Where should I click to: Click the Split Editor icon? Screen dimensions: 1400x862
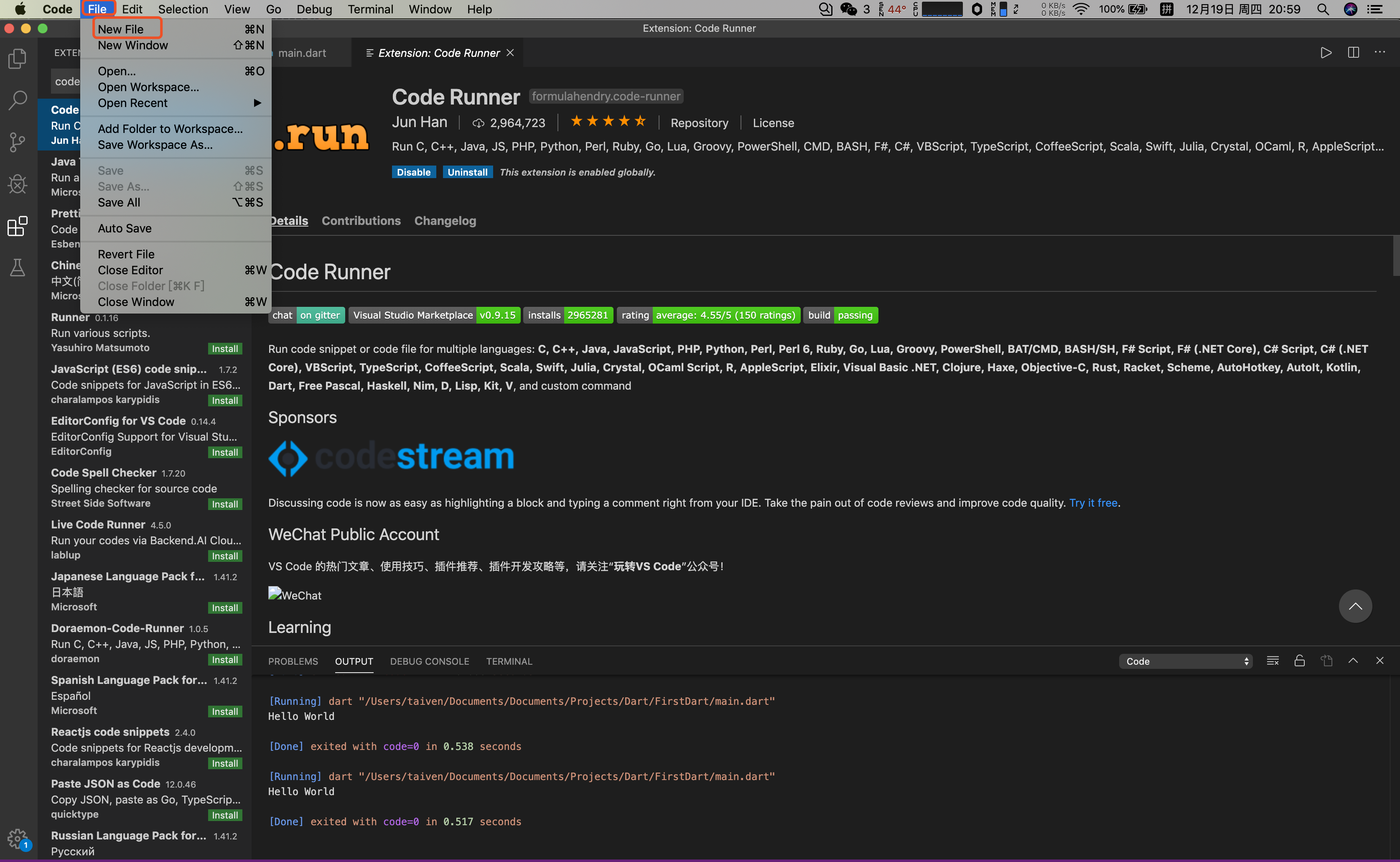coord(1353,52)
